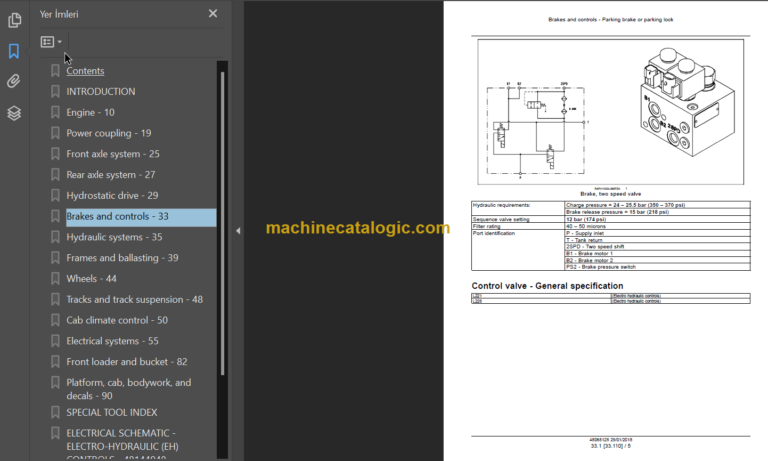This screenshot has height=461, width=768.
Task: Click bookmark icon next to SPECIAL TOOL INDEX
Action: (55, 412)
